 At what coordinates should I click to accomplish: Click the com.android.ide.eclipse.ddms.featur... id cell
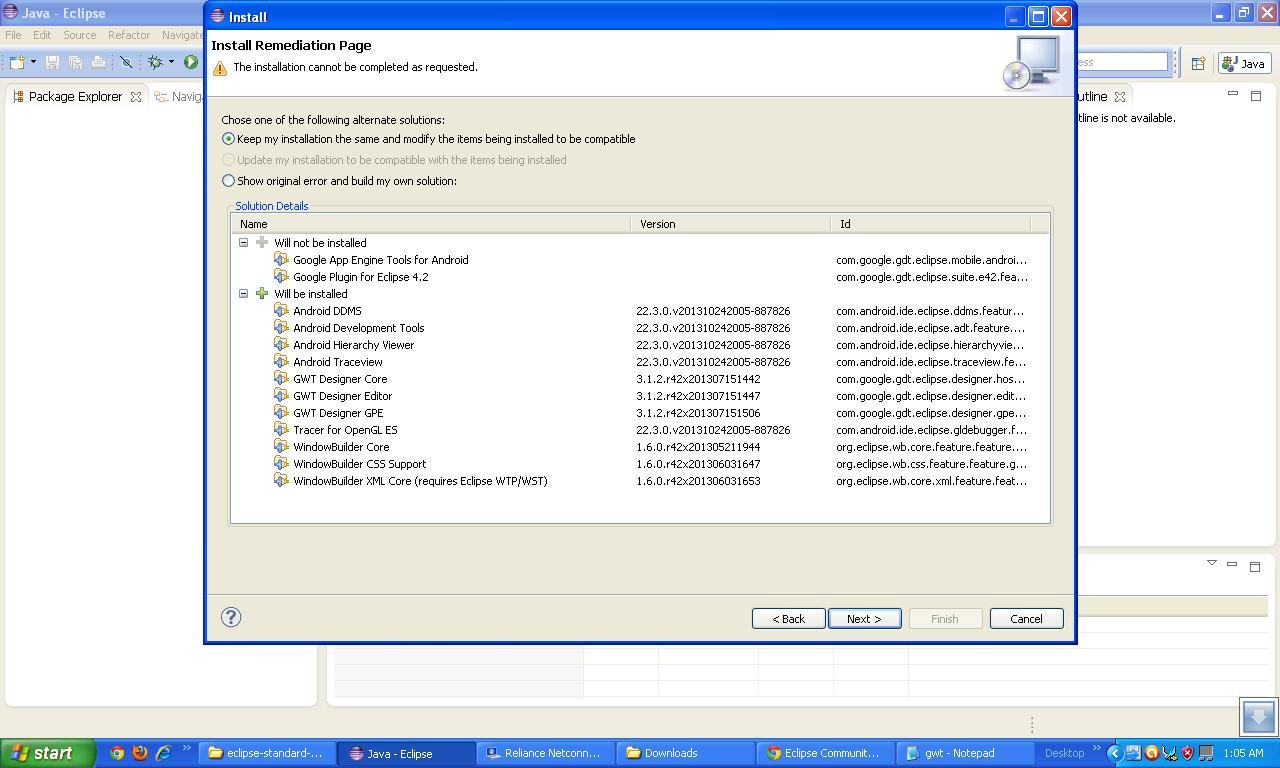930,311
